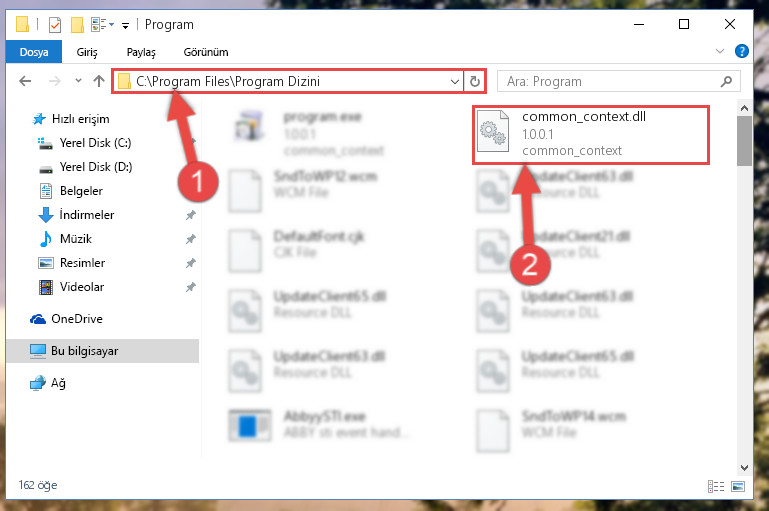Switch to large icons view

tap(738, 486)
